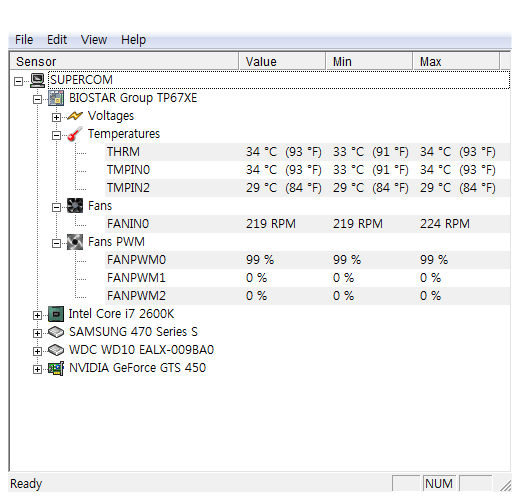Click the Sensor column header
This screenshot has width=520, height=500.
[x=124, y=61]
